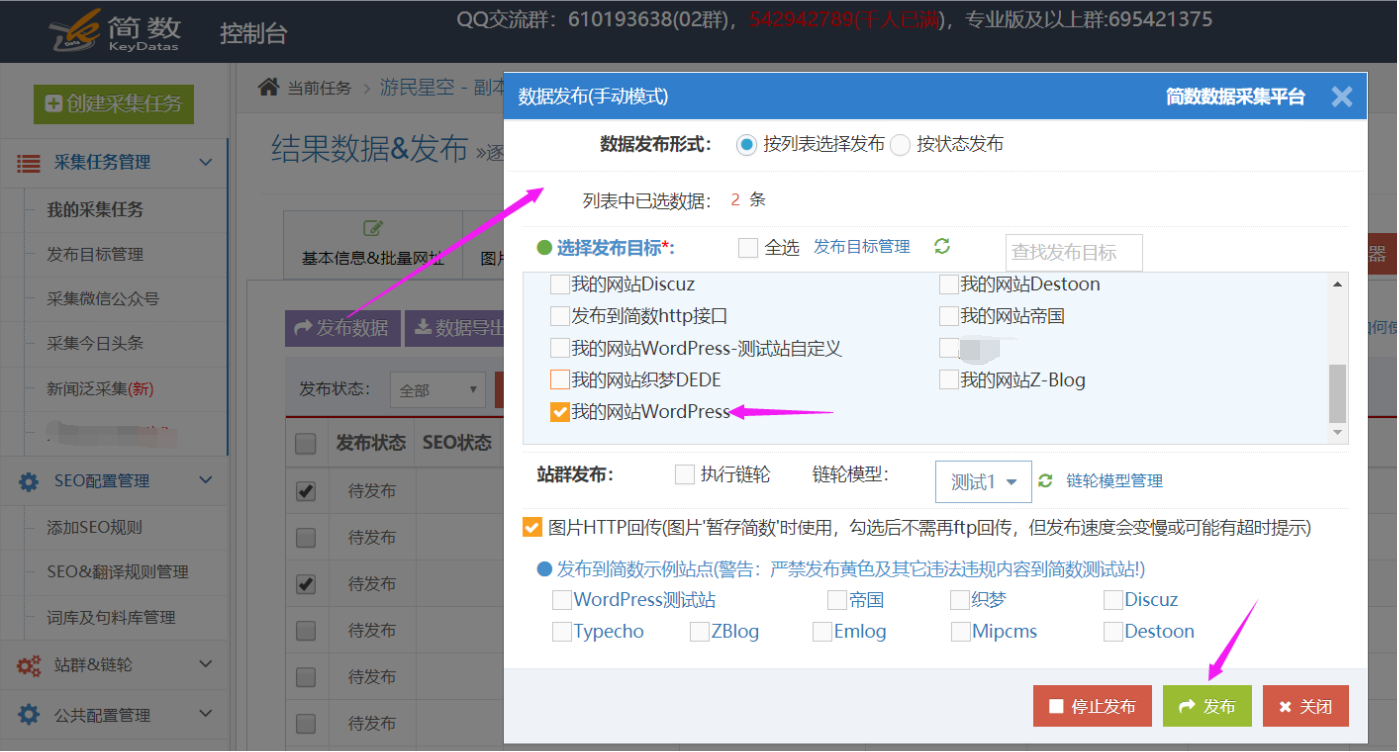Click the edit icon above 基本信息&批量网址

(x=373, y=229)
